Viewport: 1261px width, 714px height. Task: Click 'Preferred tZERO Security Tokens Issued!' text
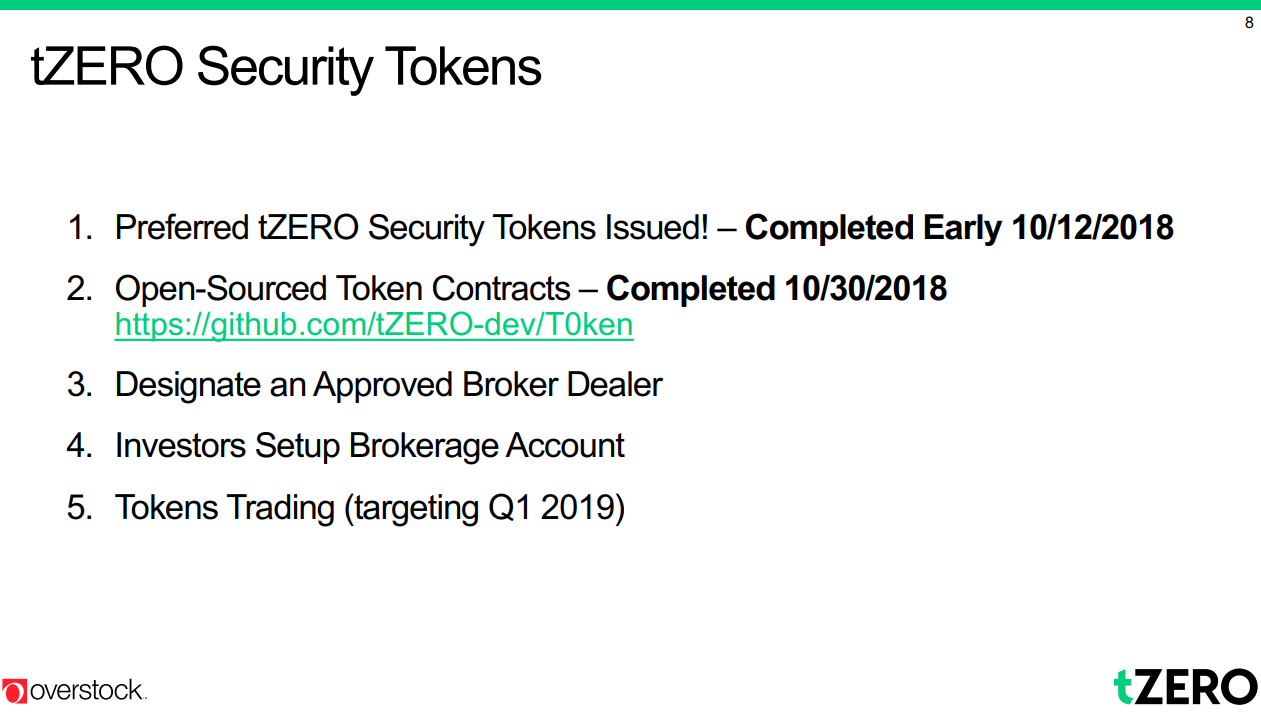(x=411, y=228)
